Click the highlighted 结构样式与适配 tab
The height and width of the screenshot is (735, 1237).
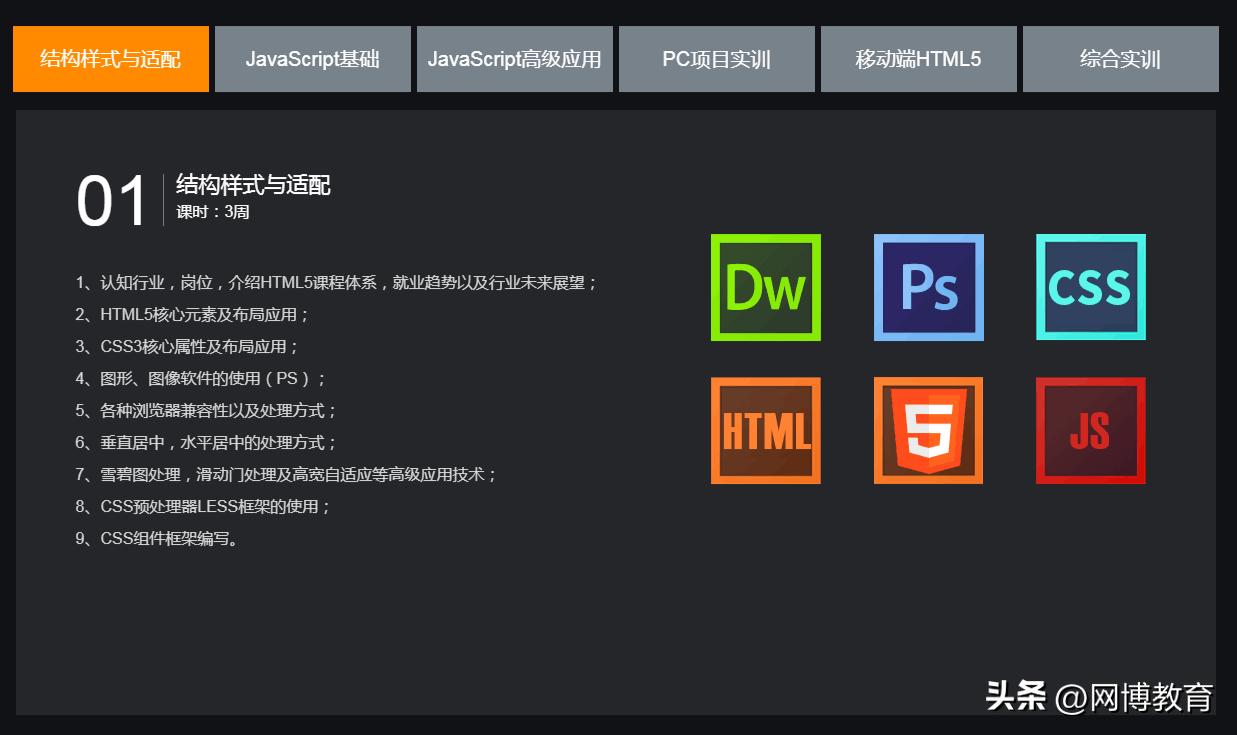coord(110,59)
